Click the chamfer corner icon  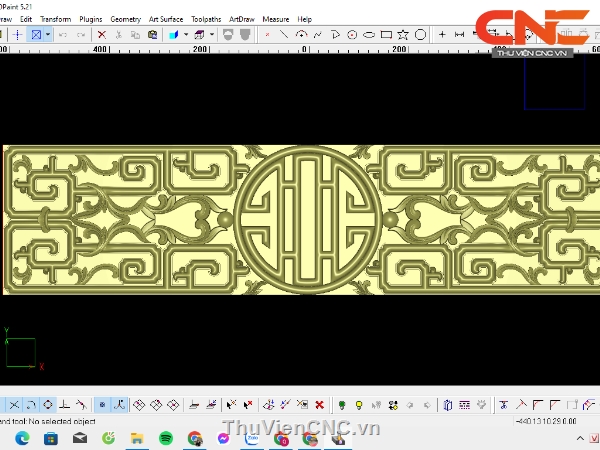tap(555, 405)
